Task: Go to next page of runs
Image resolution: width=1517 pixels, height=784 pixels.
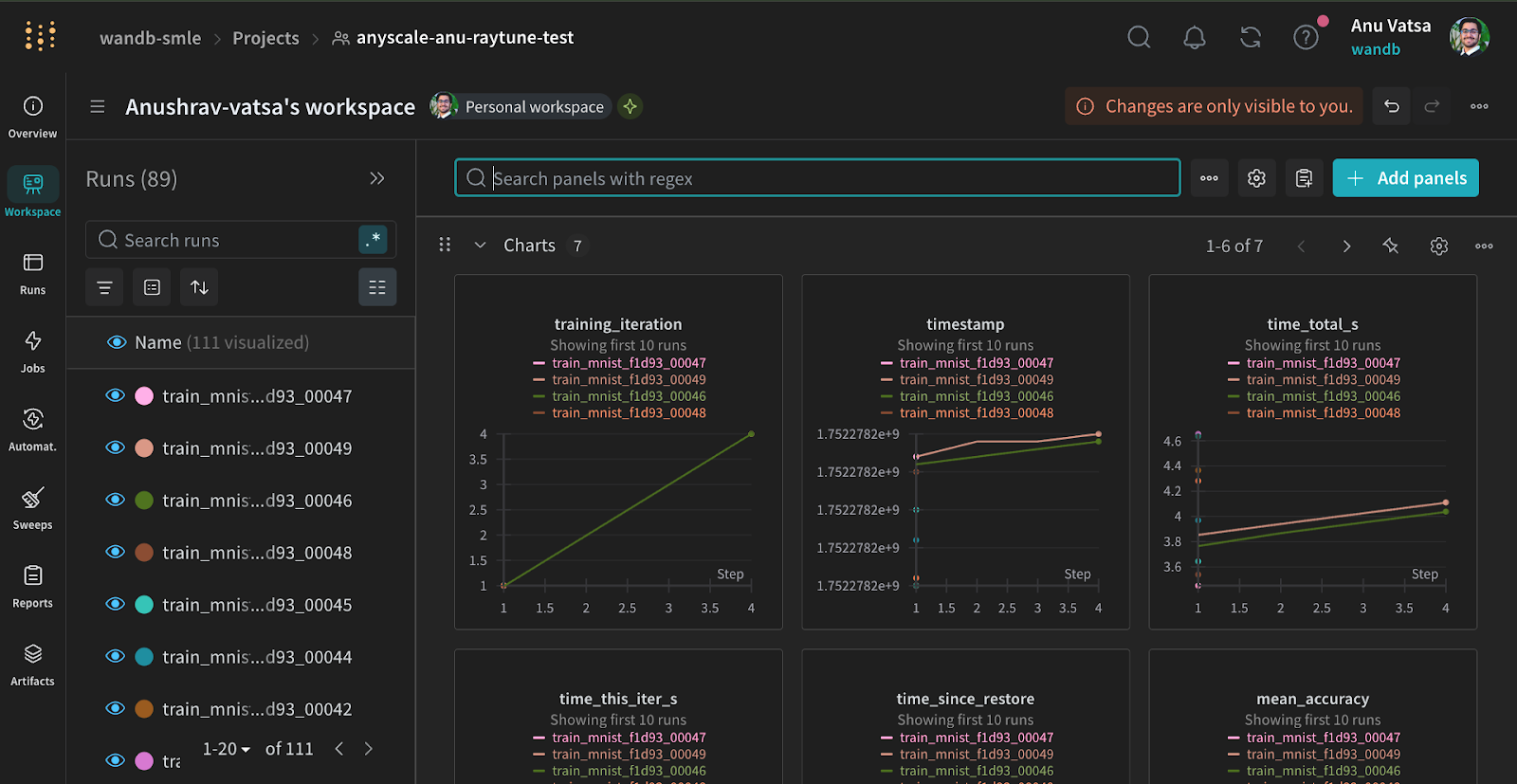Action: 369,749
